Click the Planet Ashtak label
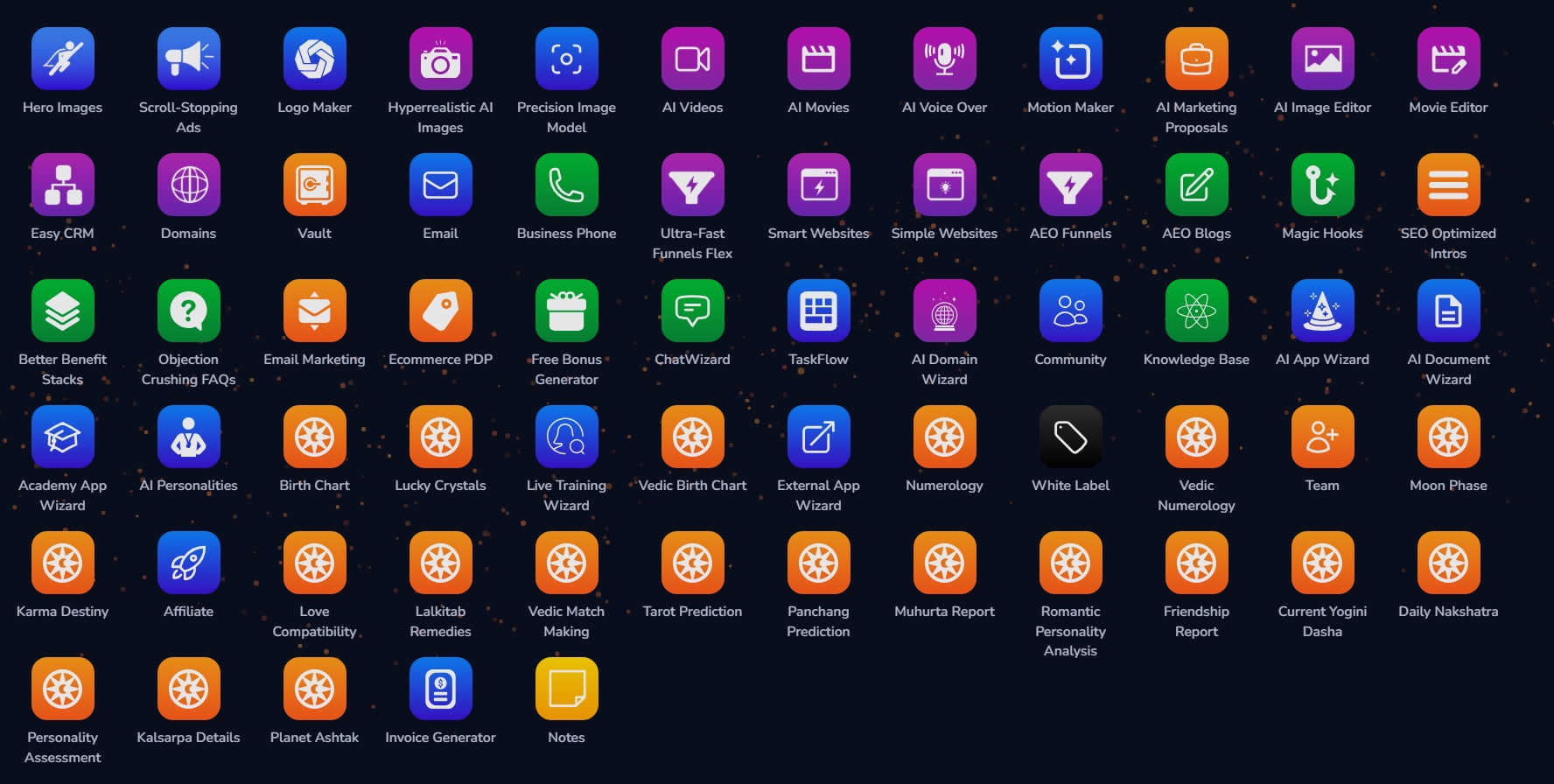Screen dimensions: 1554x784 pos(315,738)
